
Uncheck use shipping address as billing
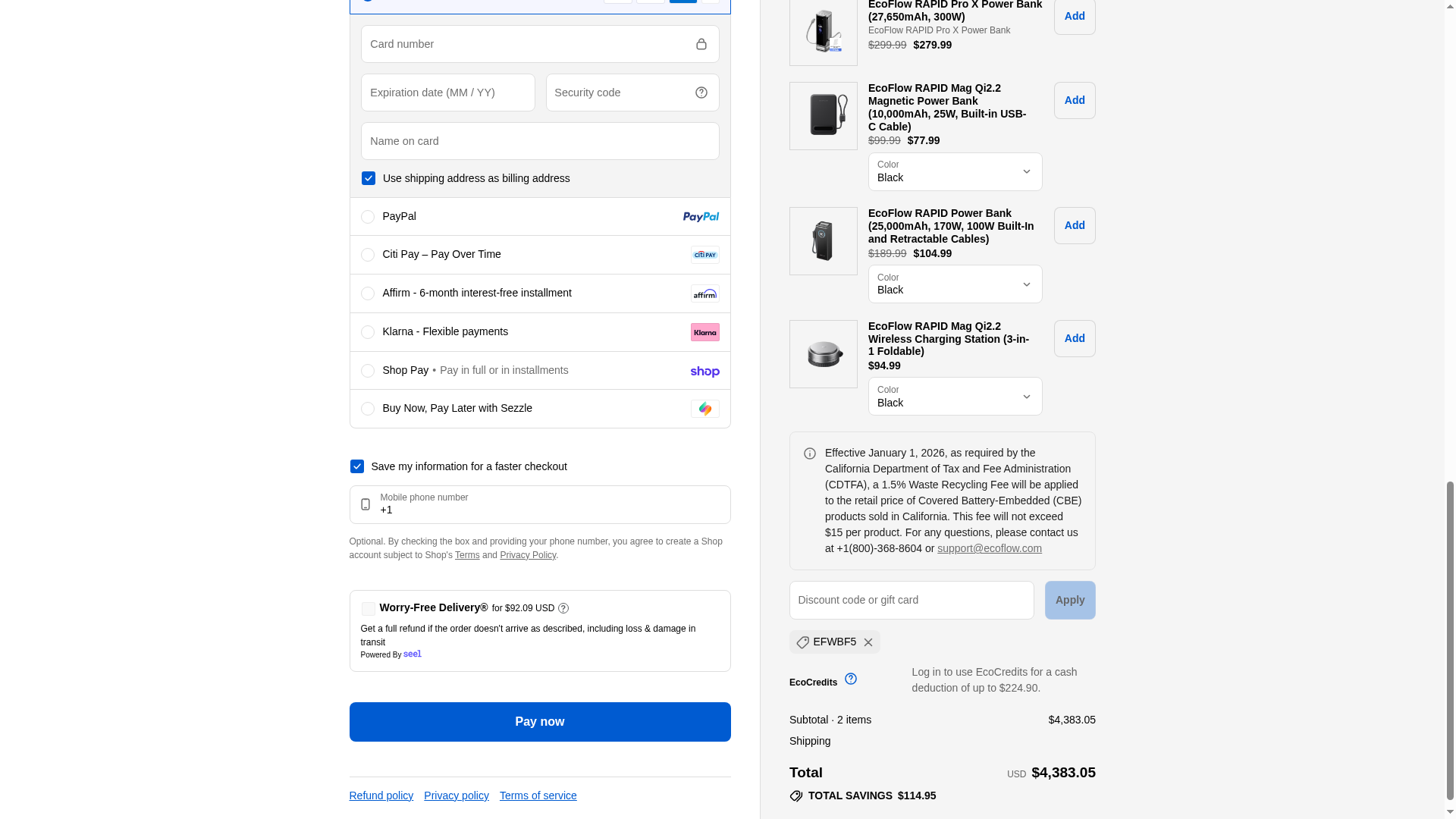tap(369, 178)
